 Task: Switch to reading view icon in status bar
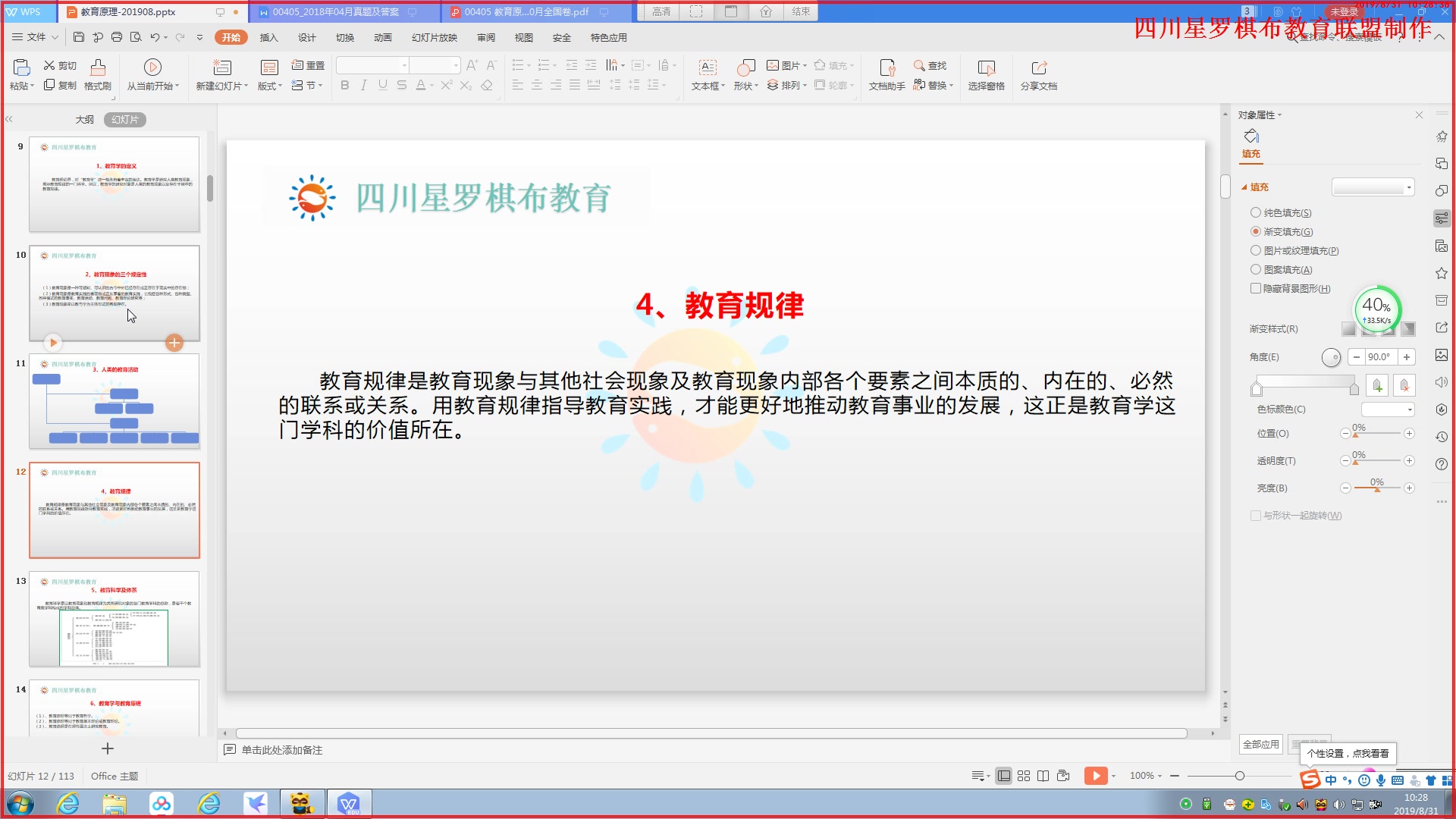[1043, 776]
